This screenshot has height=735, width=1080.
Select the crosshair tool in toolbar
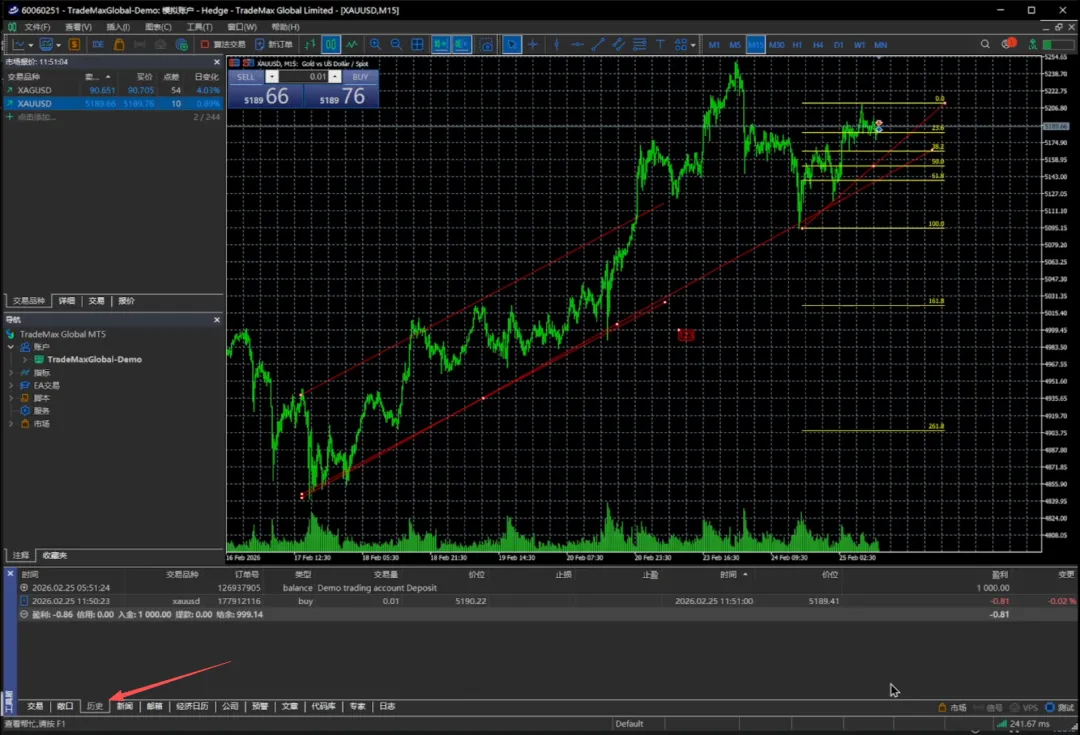532,44
